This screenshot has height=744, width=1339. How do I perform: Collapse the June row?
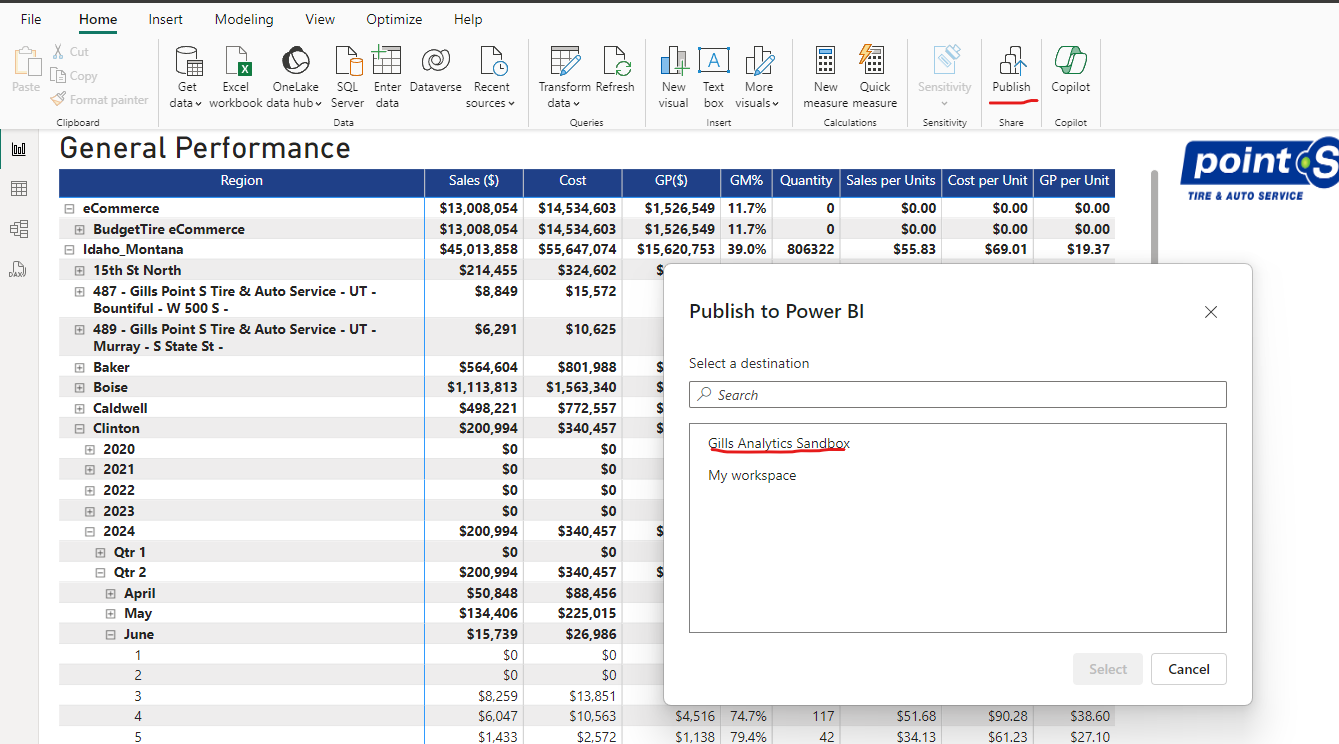pos(111,635)
